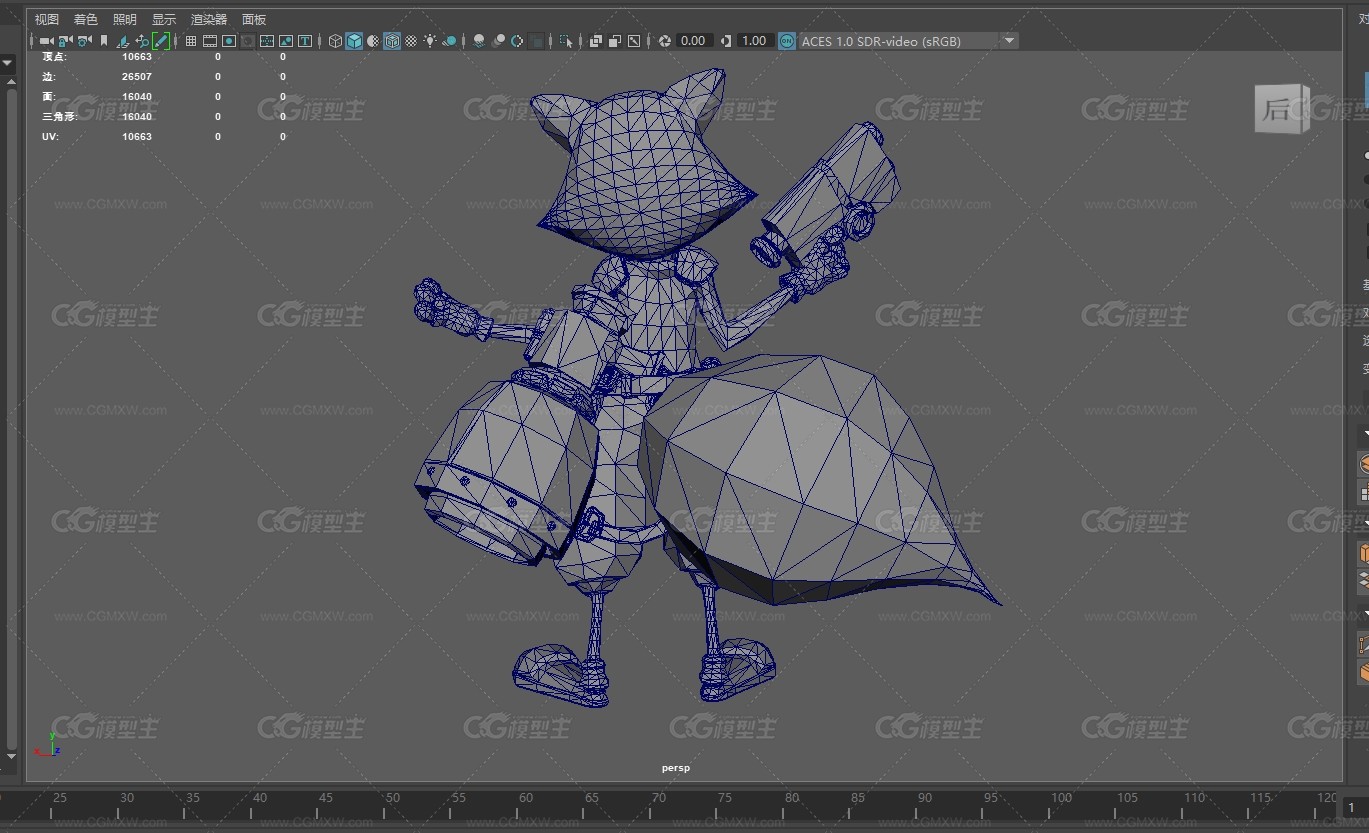Screen dimensions: 1369x833
Task: Click the Select Camera icon
Action: point(46,41)
